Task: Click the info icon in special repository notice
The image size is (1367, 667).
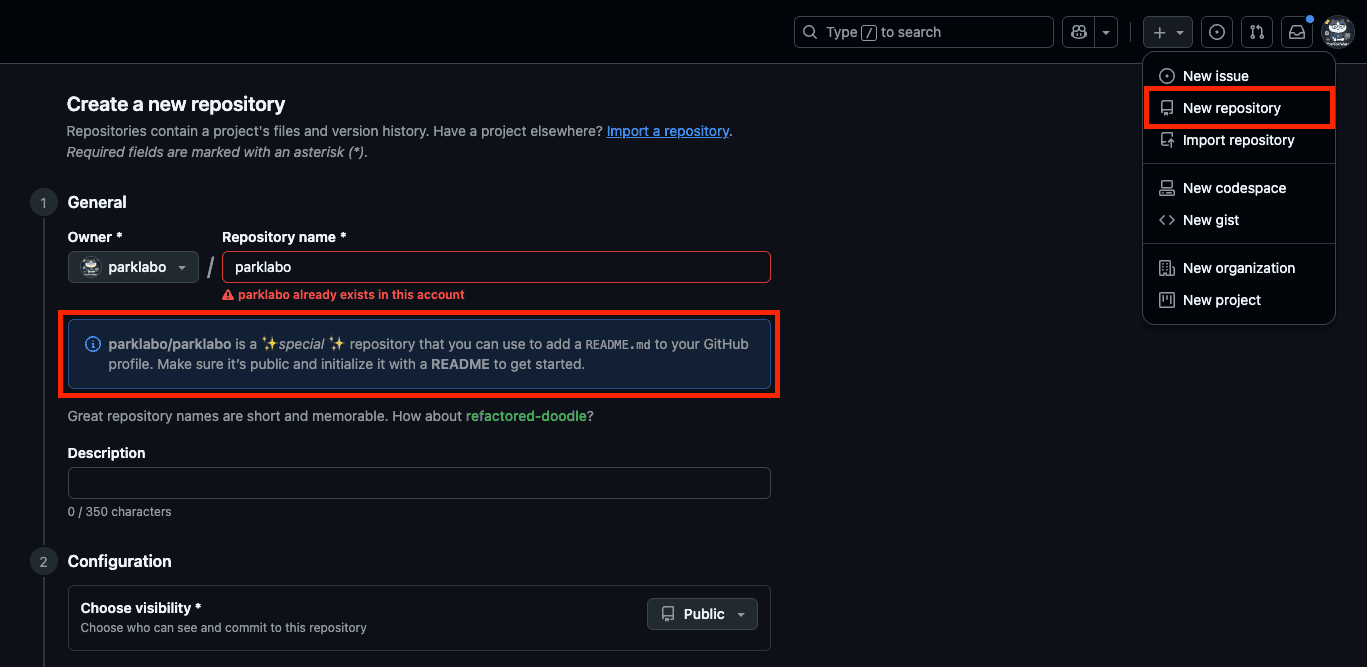Action: point(93,344)
